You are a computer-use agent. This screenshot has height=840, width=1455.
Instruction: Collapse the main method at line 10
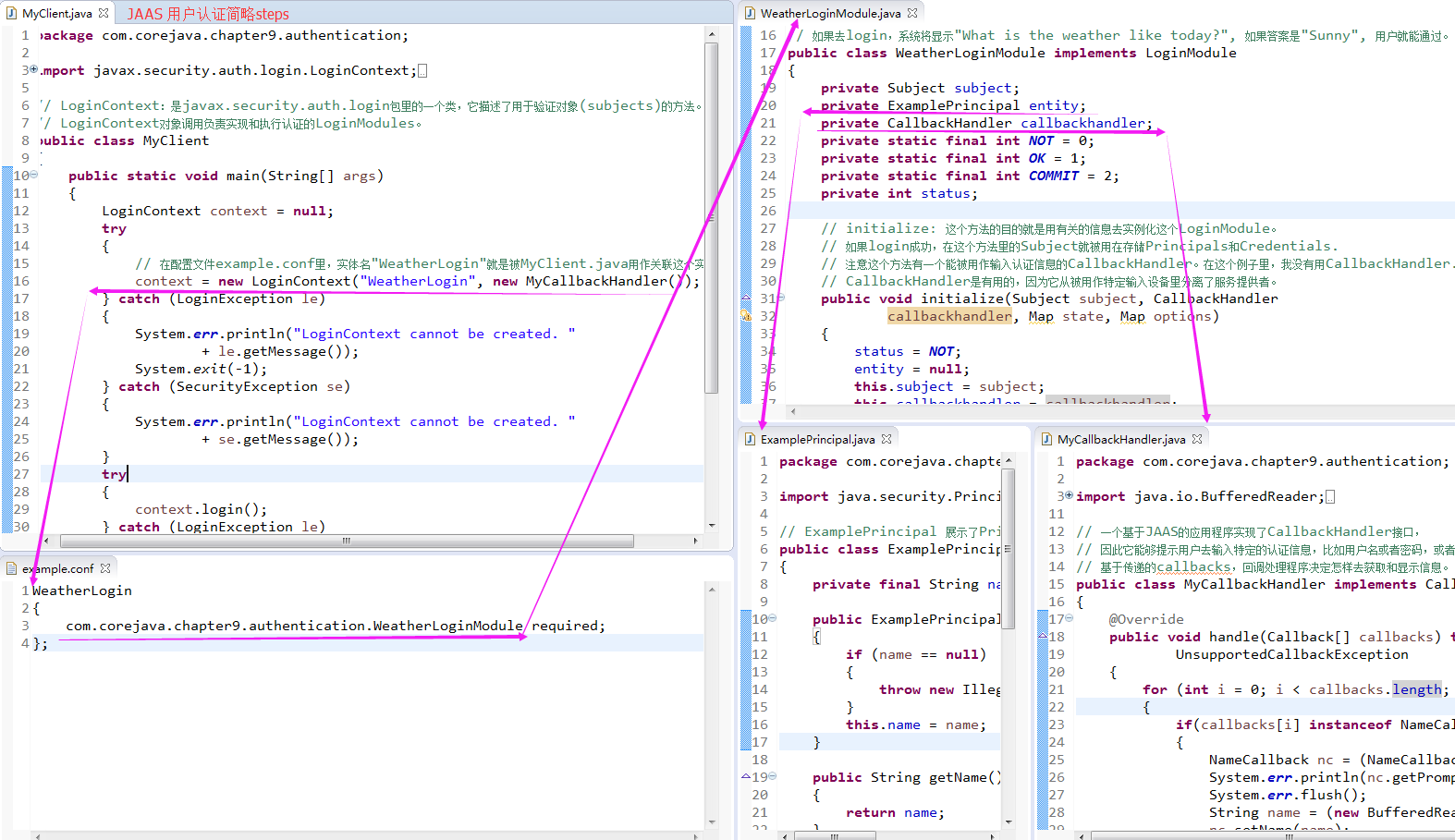pyautogui.click(x=34, y=176)
